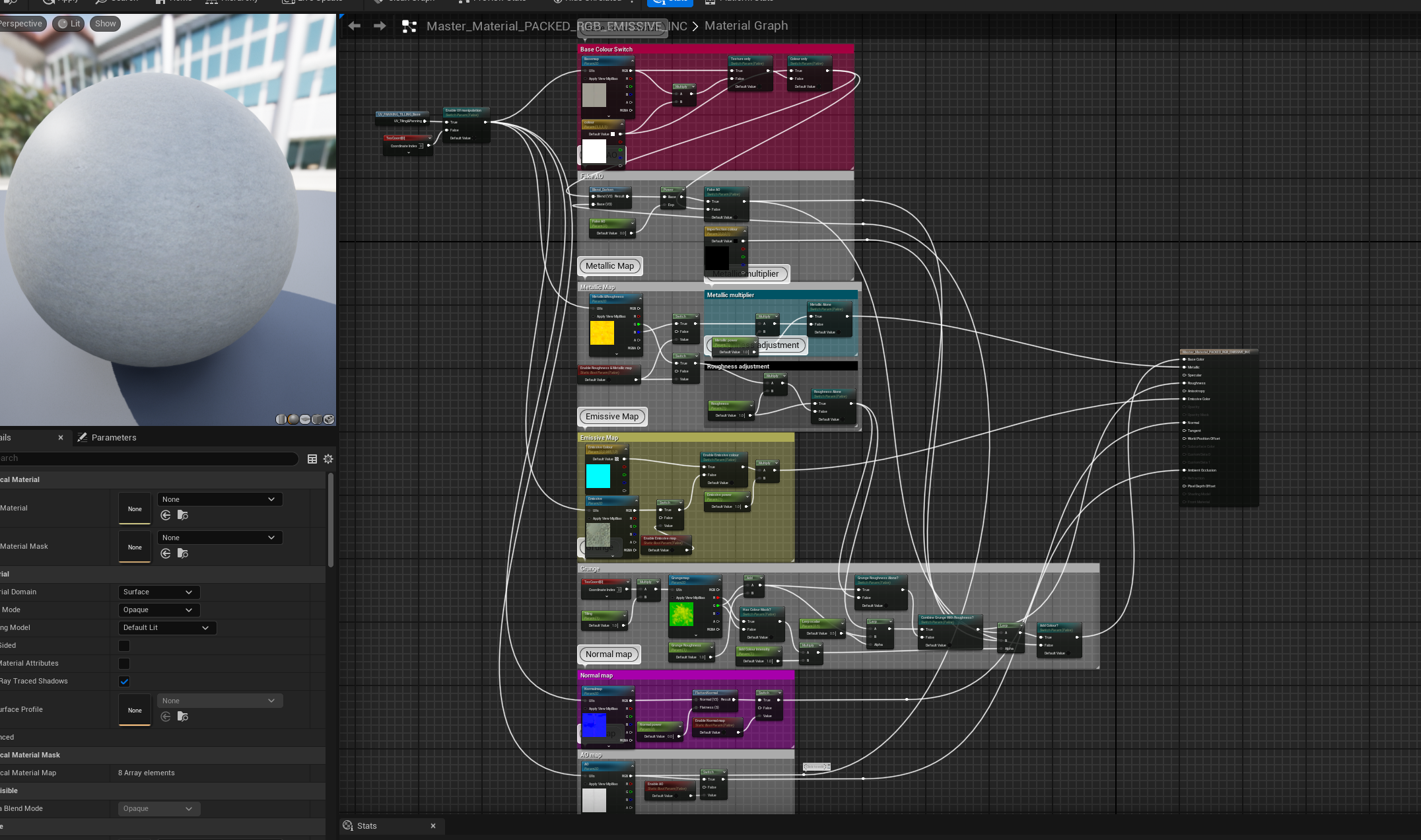Viewport: 1421px width, 840px height.
Task: Click the graph forward navigation arrow
Action: [x=380, y=26]
